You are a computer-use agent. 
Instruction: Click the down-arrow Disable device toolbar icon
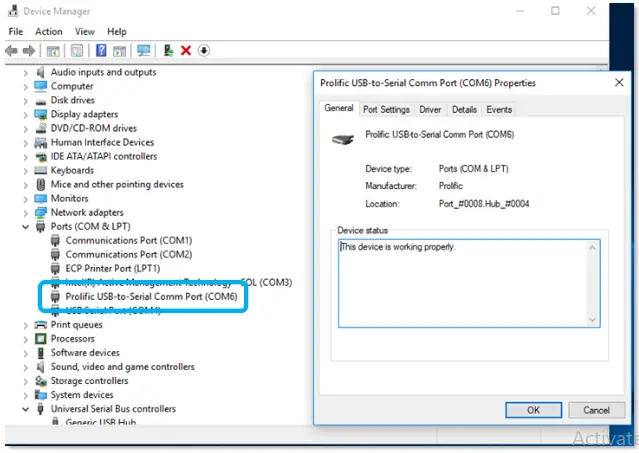click(x=204, y=51)
